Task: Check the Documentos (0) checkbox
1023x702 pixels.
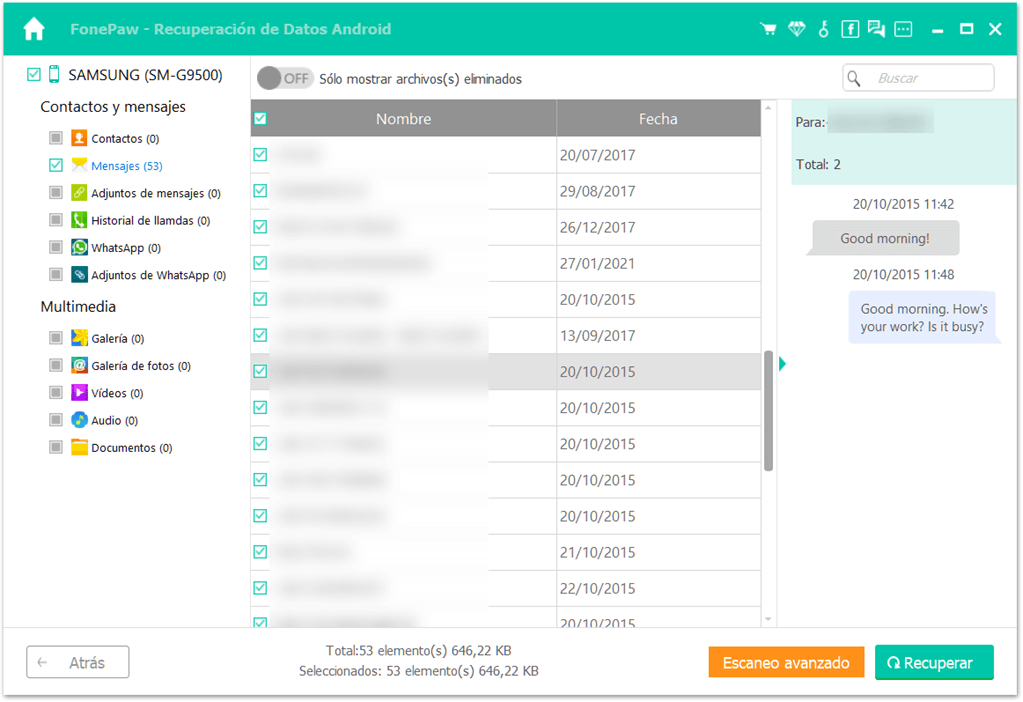Action: point(56,447)
